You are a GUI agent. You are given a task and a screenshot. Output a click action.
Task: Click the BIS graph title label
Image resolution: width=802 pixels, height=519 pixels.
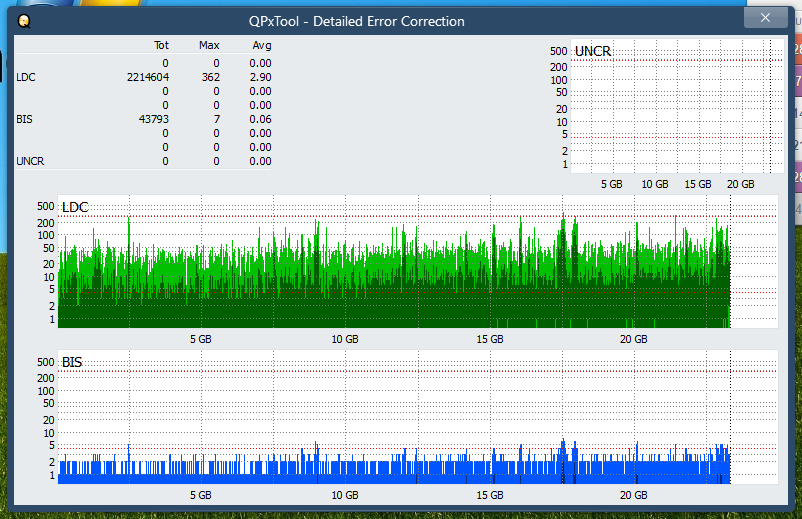pos(72,362)
